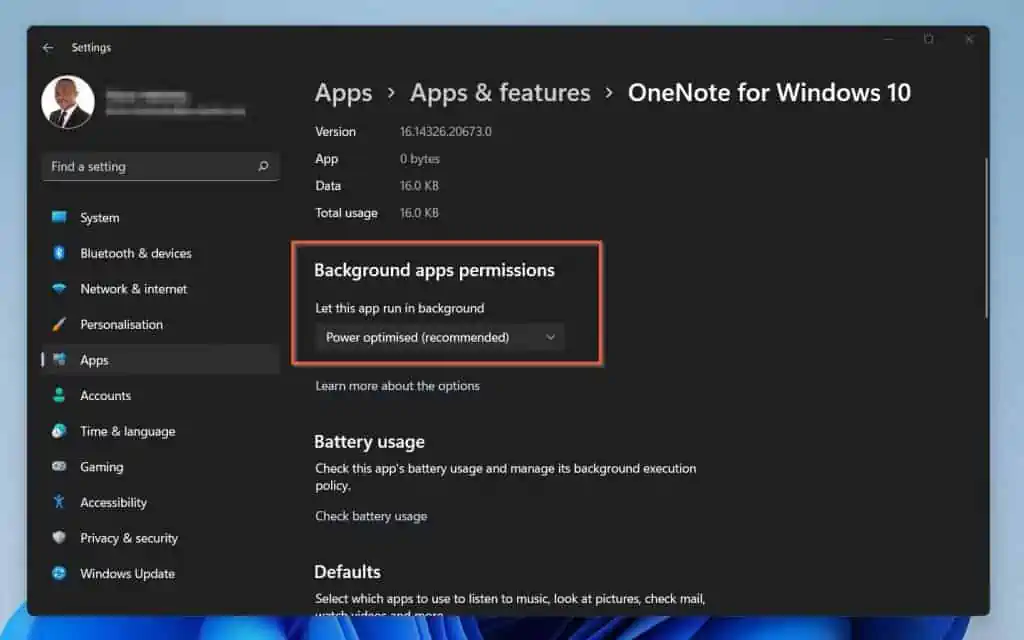This screenshot has height=640, width=1024.
Task: Click the search magnifier icon
Action: [263, 167]
